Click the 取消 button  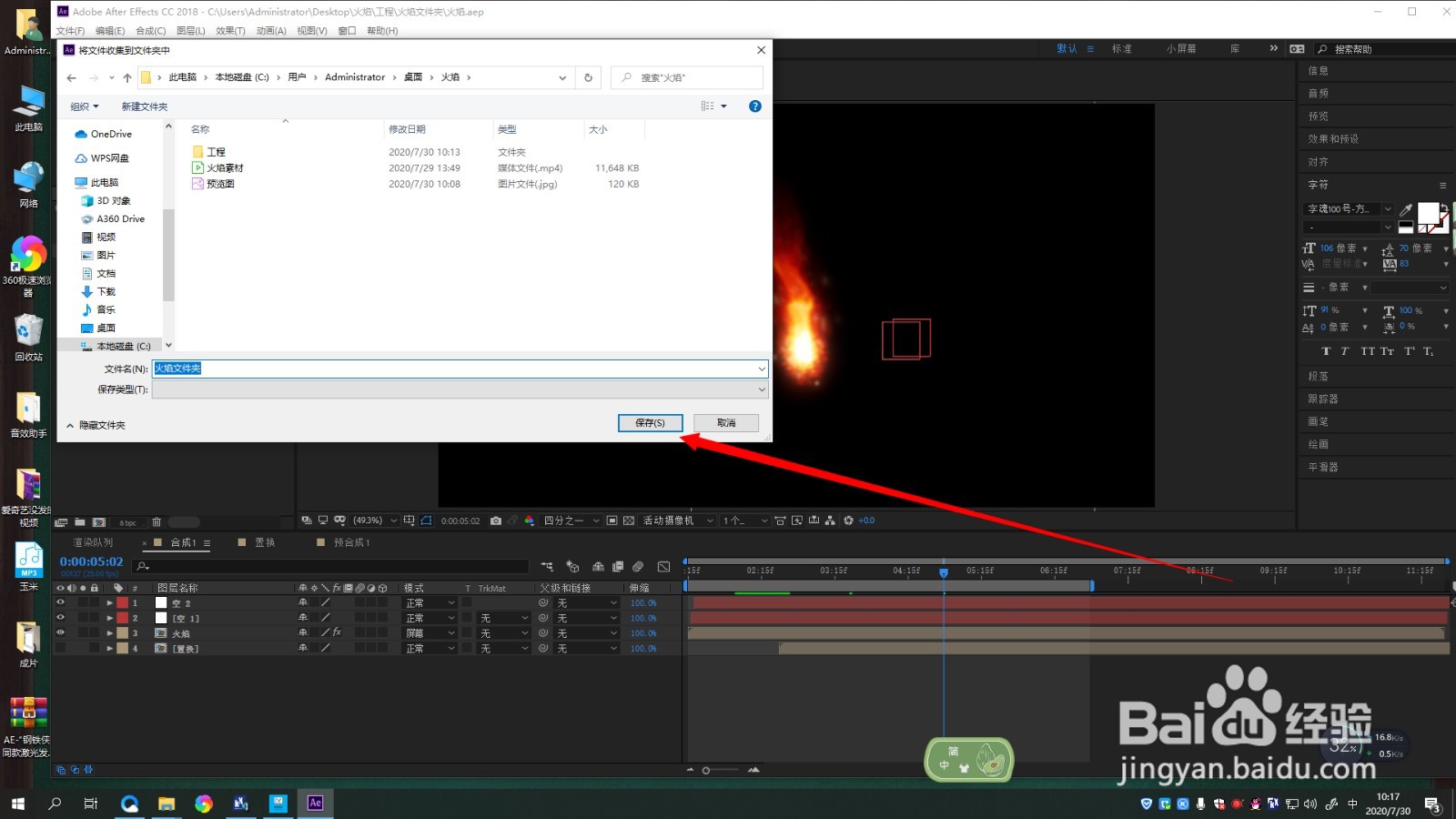(726, 423)
